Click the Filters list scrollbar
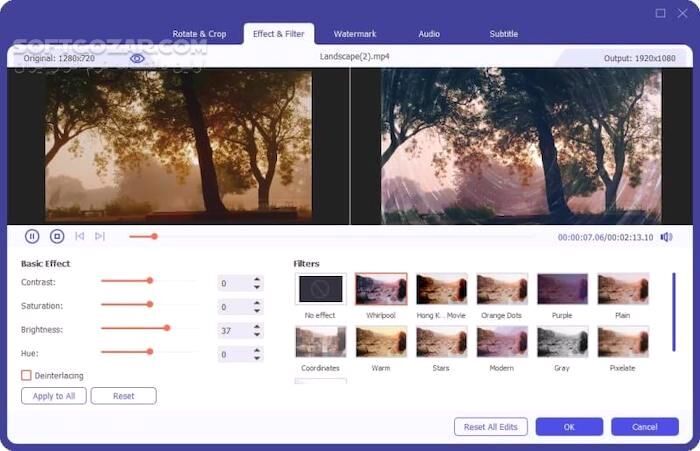 (674, 312)
